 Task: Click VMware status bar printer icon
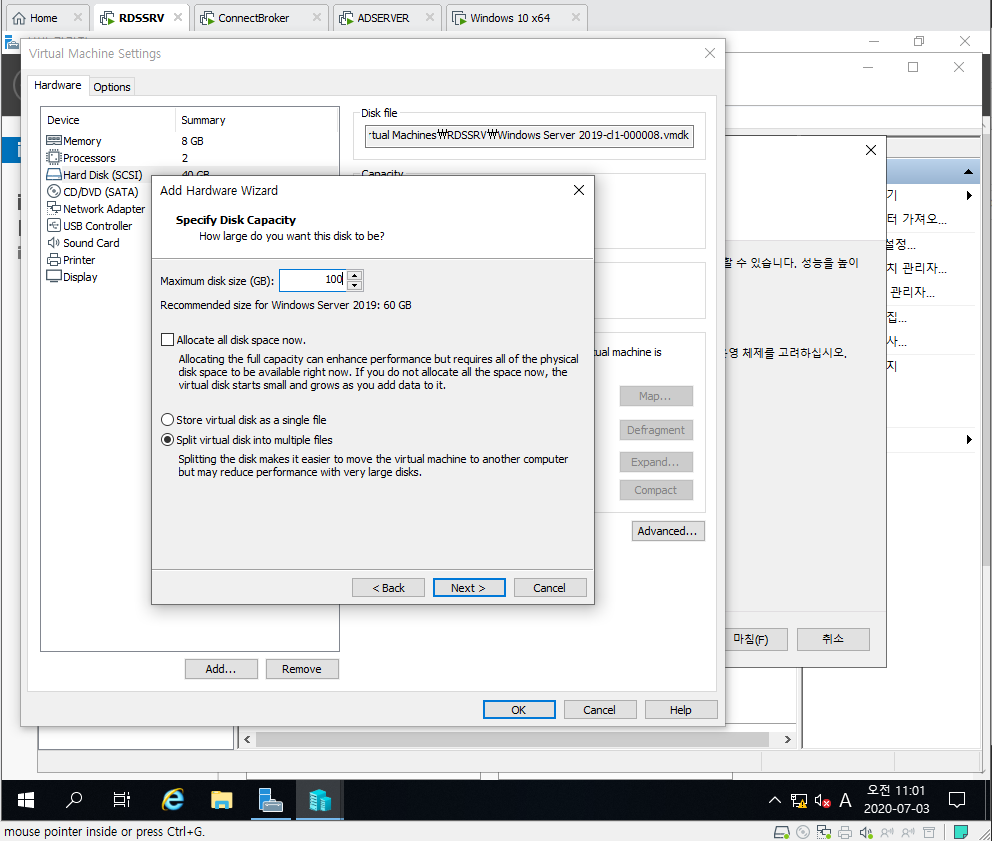pyautogui.click(x=845, y=832)
